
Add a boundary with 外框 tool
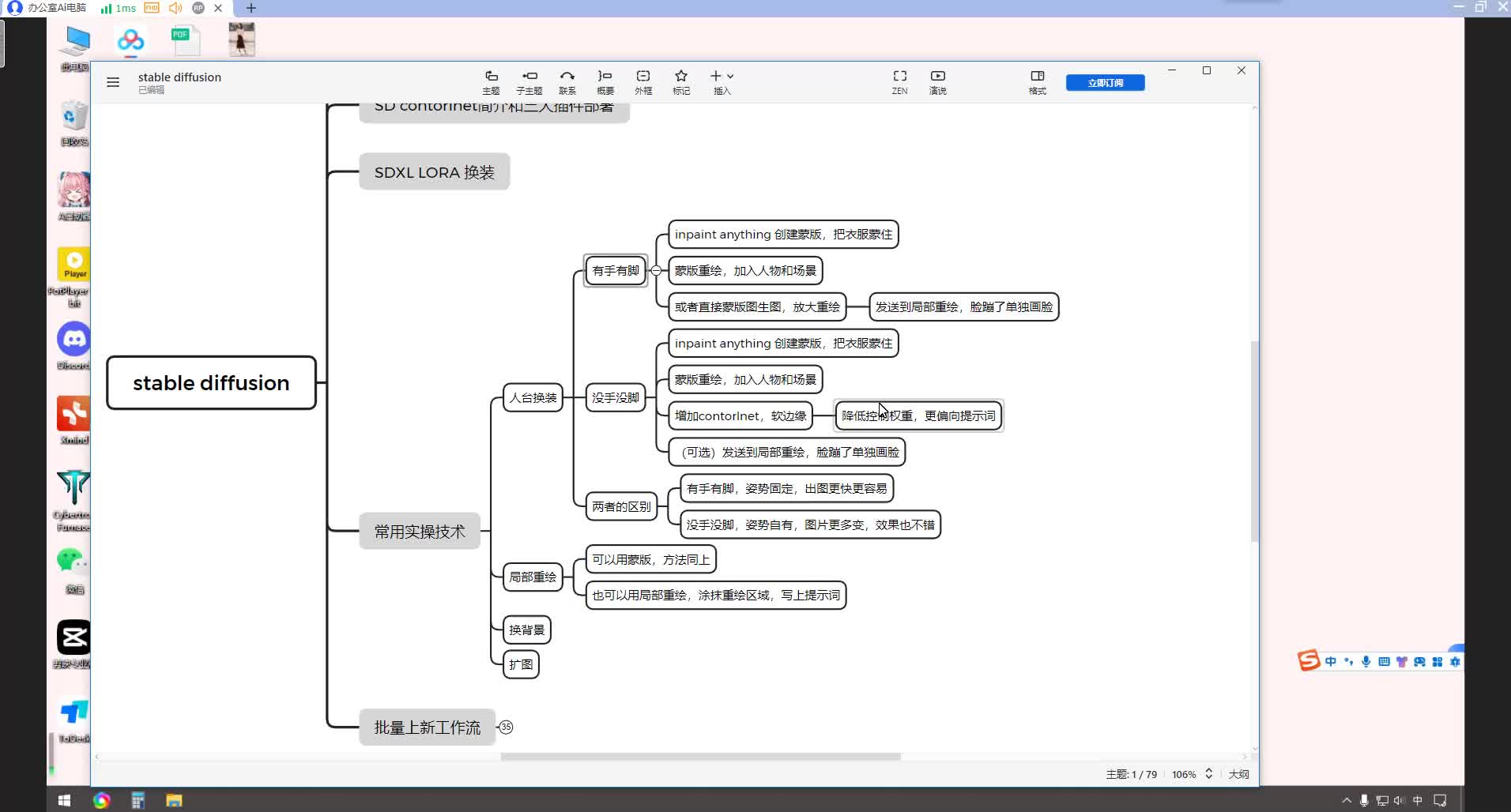[643, 82]
